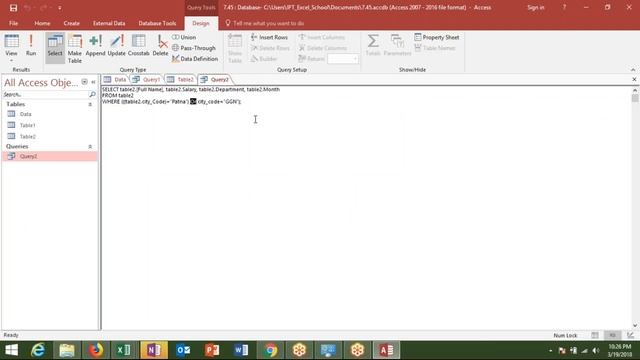Click the Parameters button

397,45
